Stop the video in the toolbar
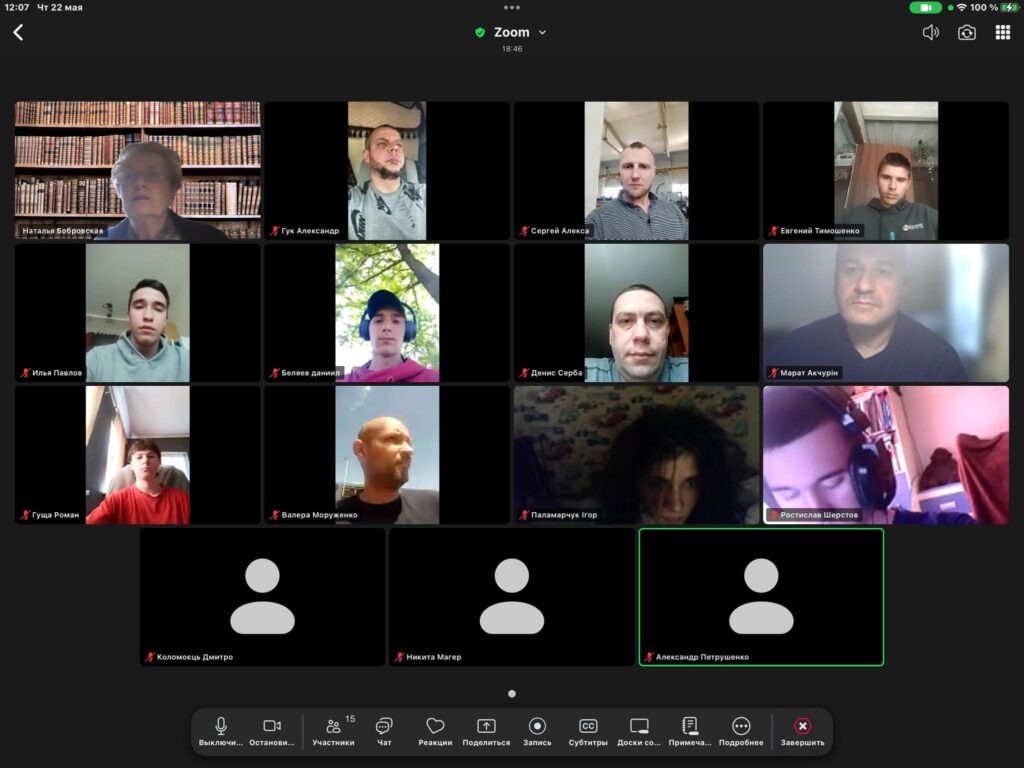 (272, 731)
